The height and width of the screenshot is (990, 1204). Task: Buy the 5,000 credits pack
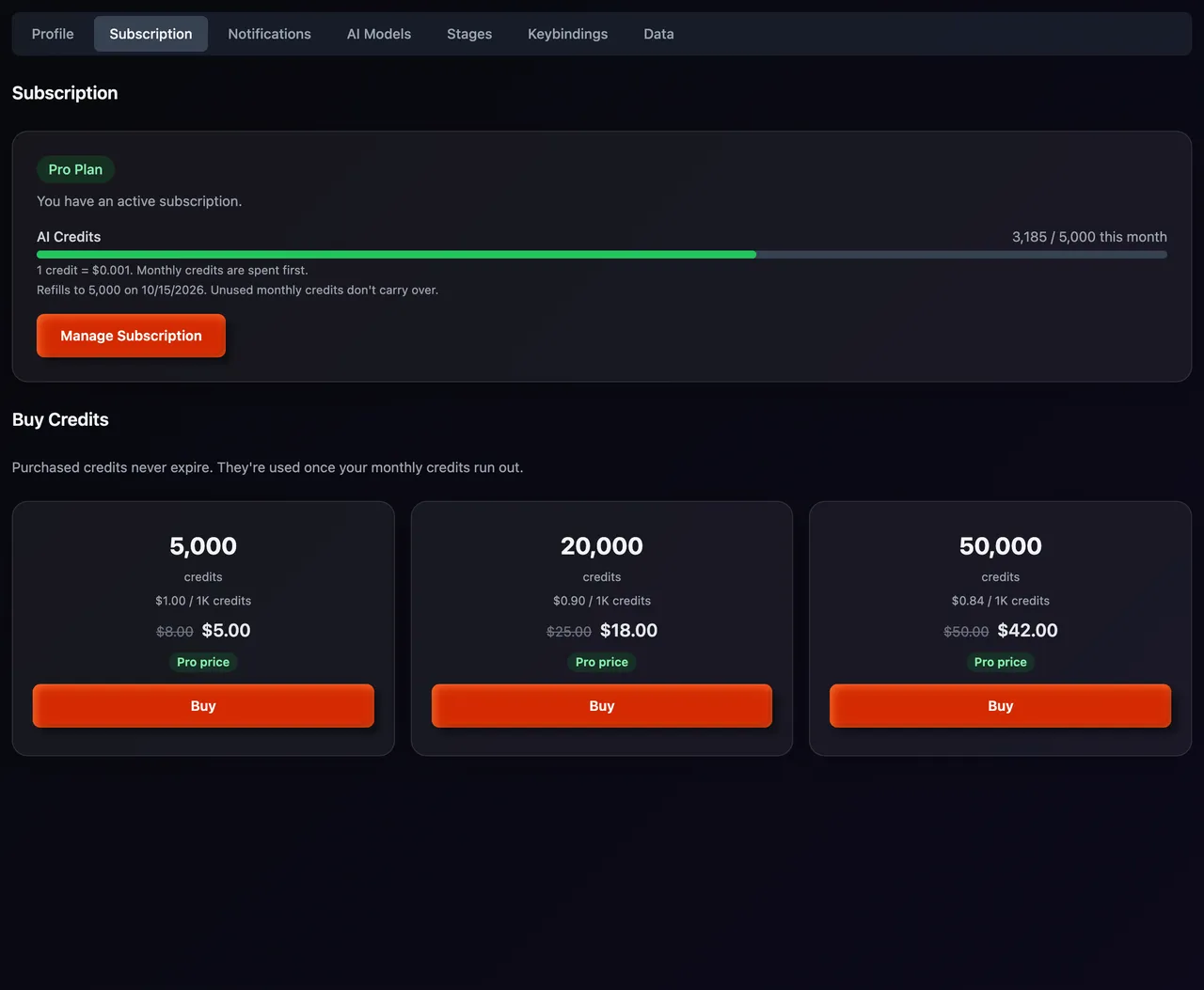coord(203,706)
